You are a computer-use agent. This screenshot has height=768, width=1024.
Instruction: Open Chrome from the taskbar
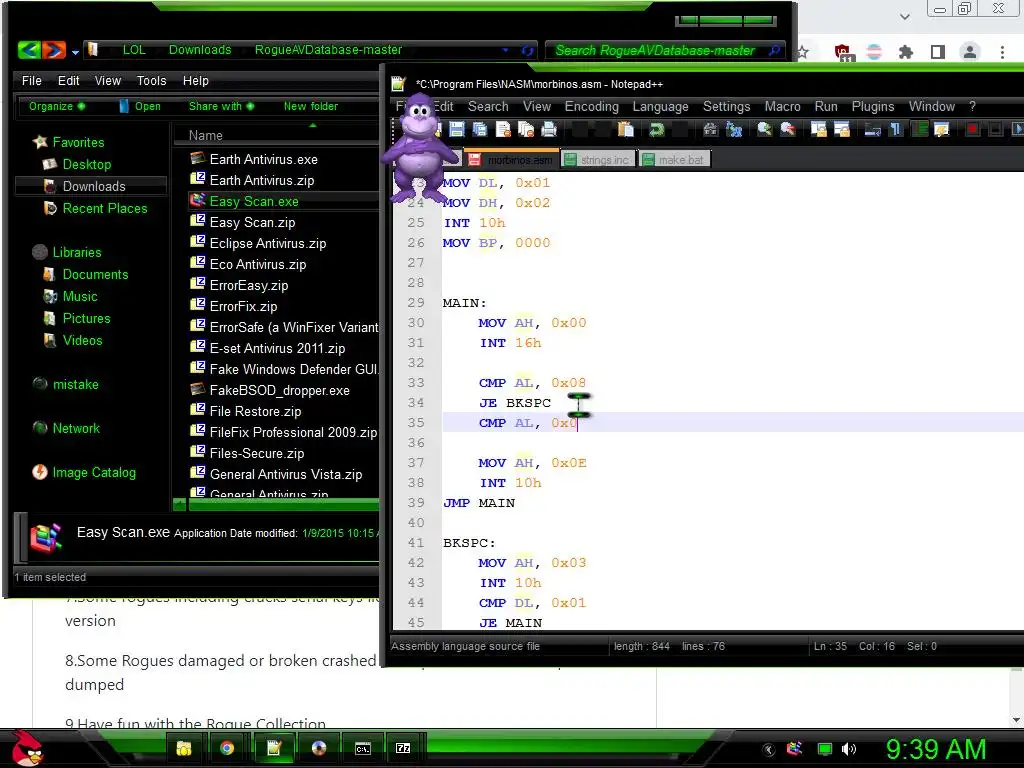coord(227,748)
